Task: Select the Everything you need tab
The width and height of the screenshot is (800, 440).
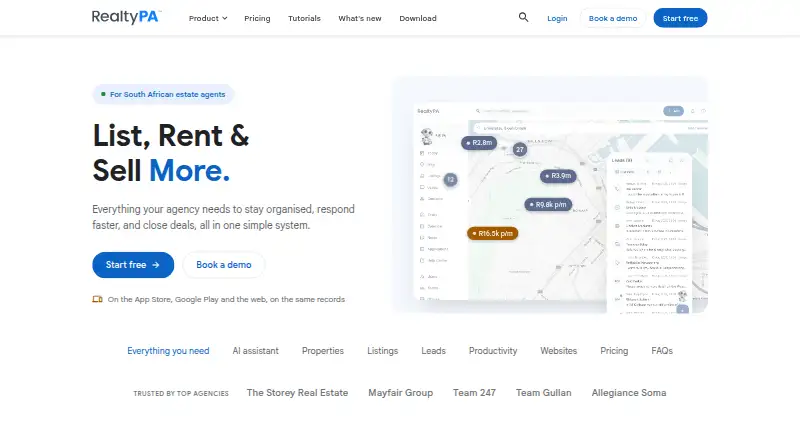Action: [168, 351]
